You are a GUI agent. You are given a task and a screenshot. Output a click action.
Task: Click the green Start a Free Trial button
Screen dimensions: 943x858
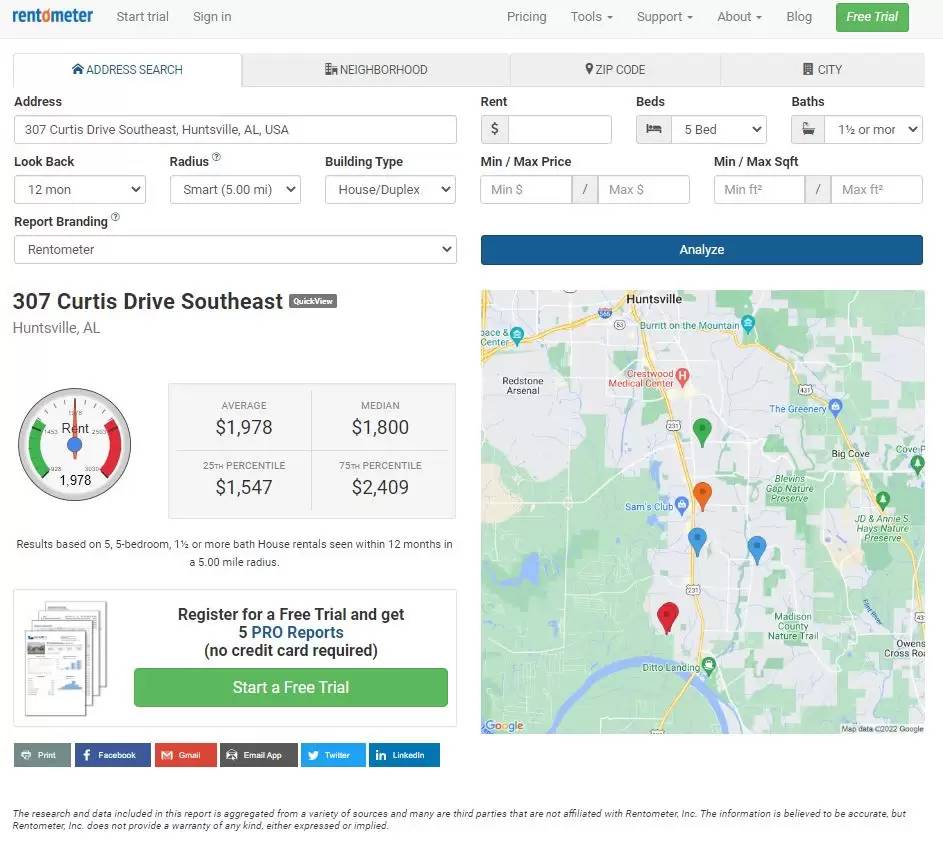[291, 687]
